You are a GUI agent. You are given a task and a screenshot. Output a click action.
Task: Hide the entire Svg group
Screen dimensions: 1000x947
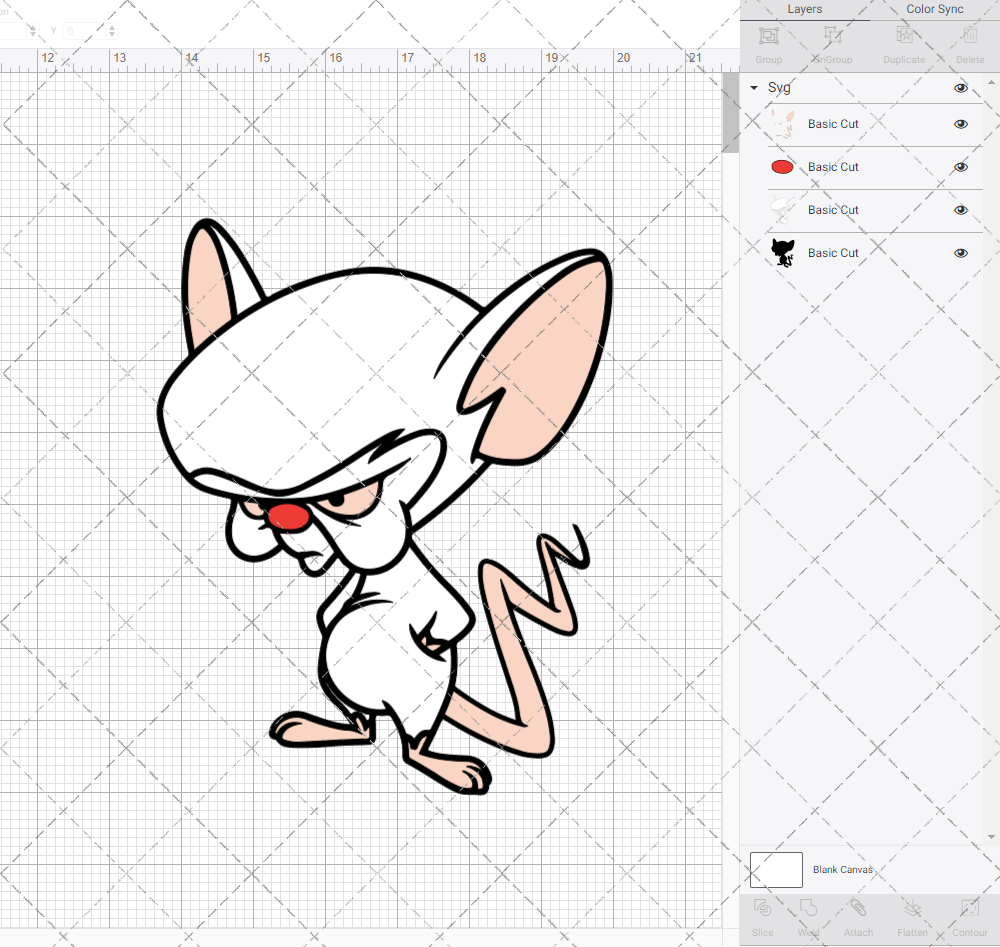point(960,88)
